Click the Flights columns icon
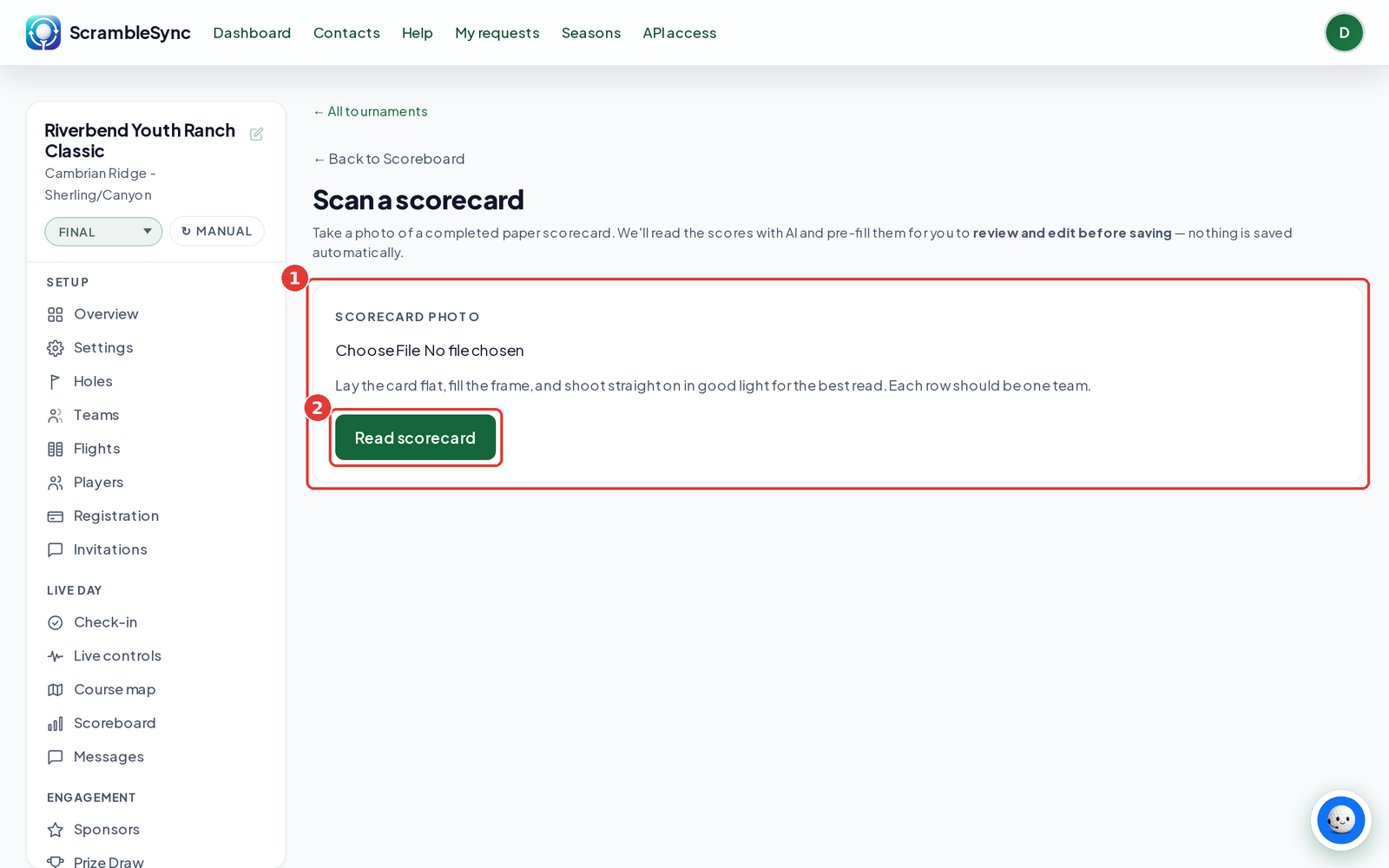 (x=56, y=449)
